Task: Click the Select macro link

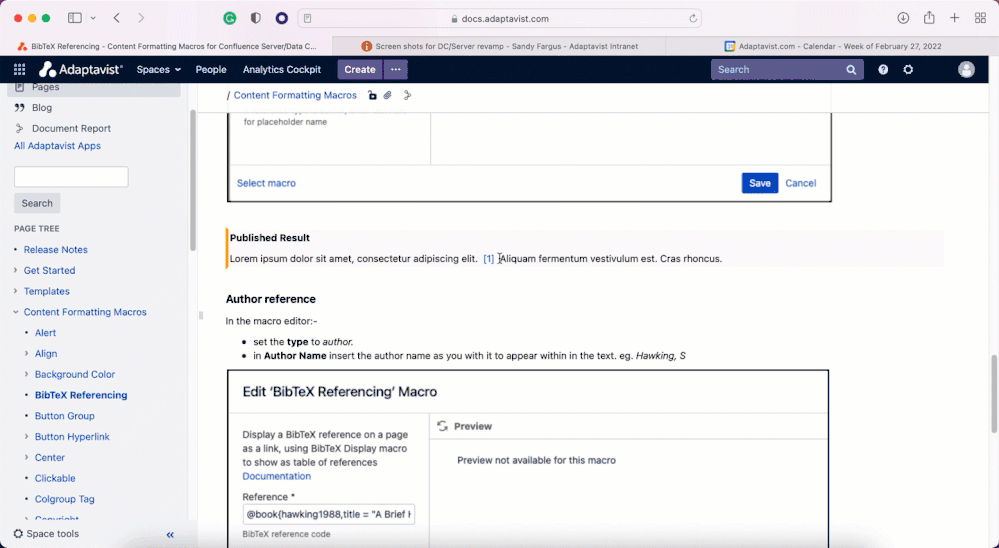Action: (x=266, y=183)
